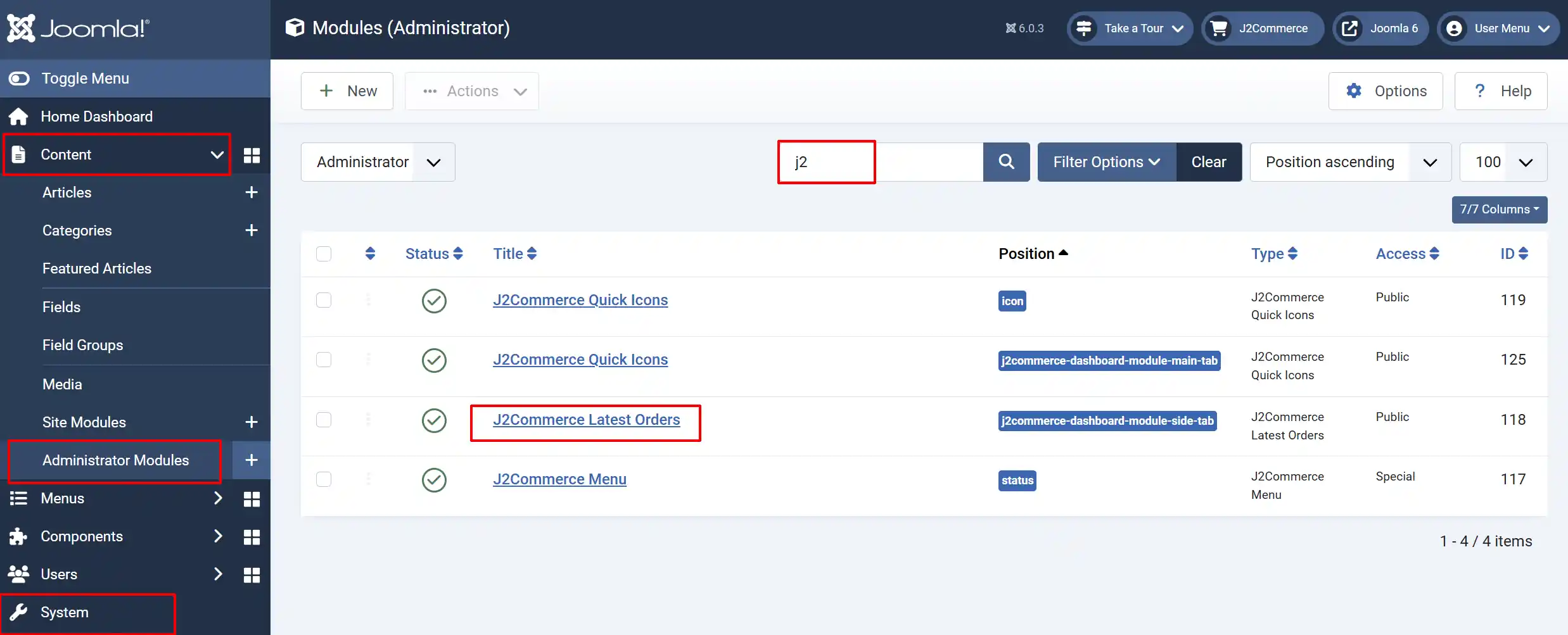
Task: Collapse the Content menu section
Action: (217, 155)
